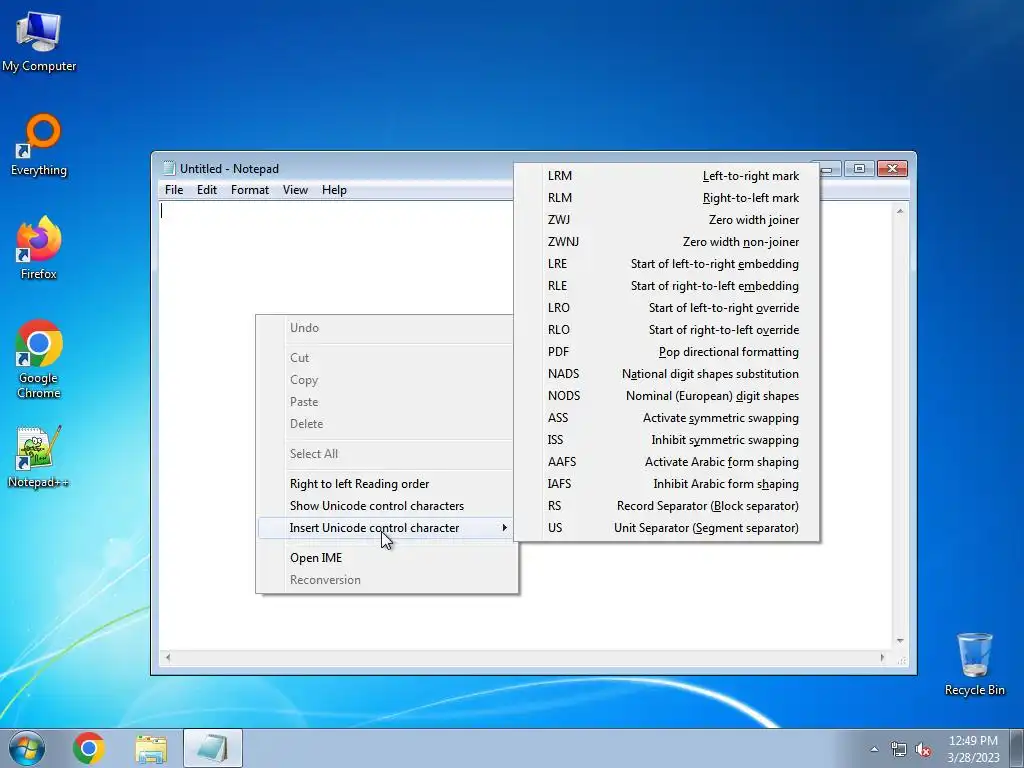Insert RLO right-to-left override
The image size is (1024, 768).
[x=667, y=330]
